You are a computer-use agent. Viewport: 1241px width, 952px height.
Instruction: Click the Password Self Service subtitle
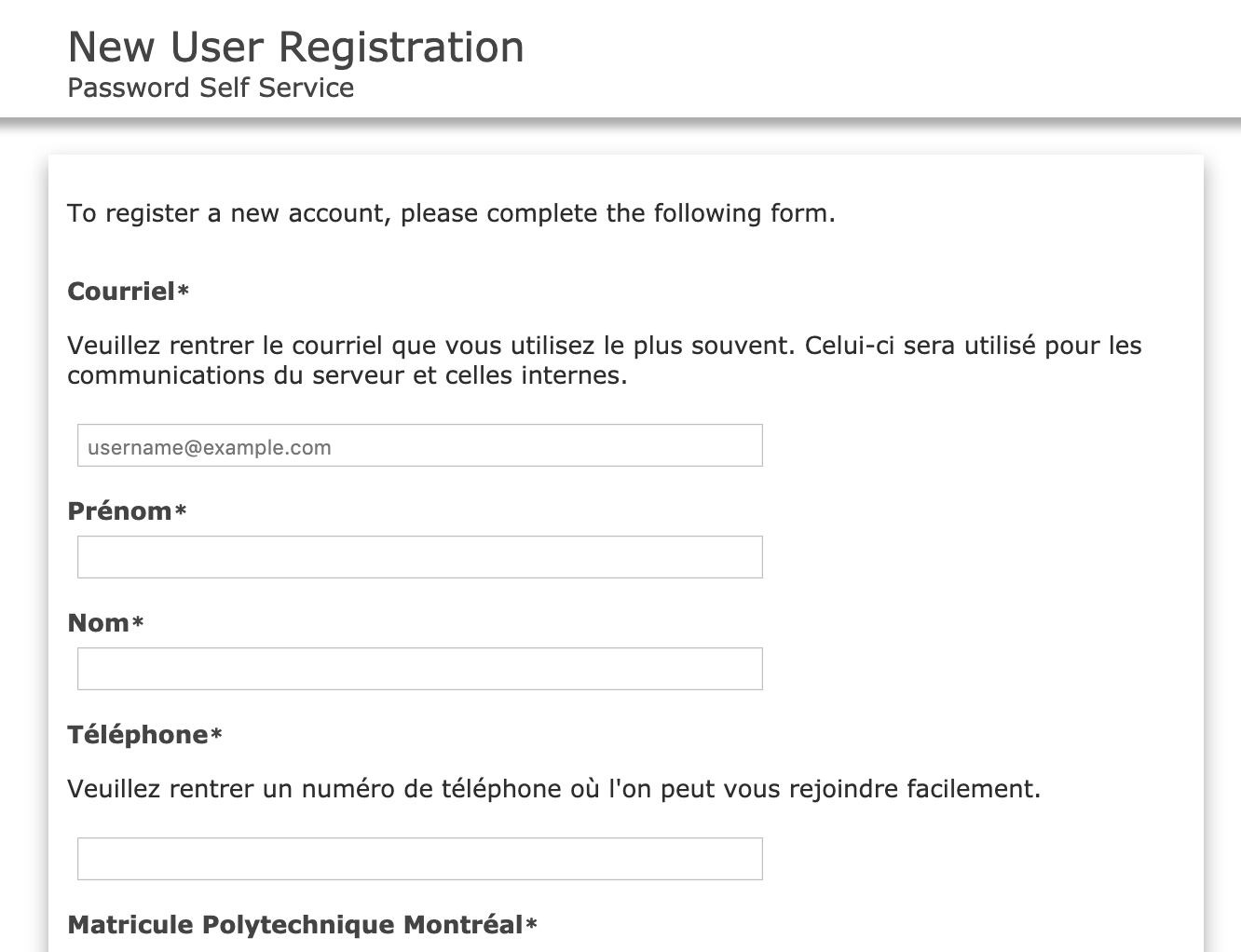[x=211, y=88]
